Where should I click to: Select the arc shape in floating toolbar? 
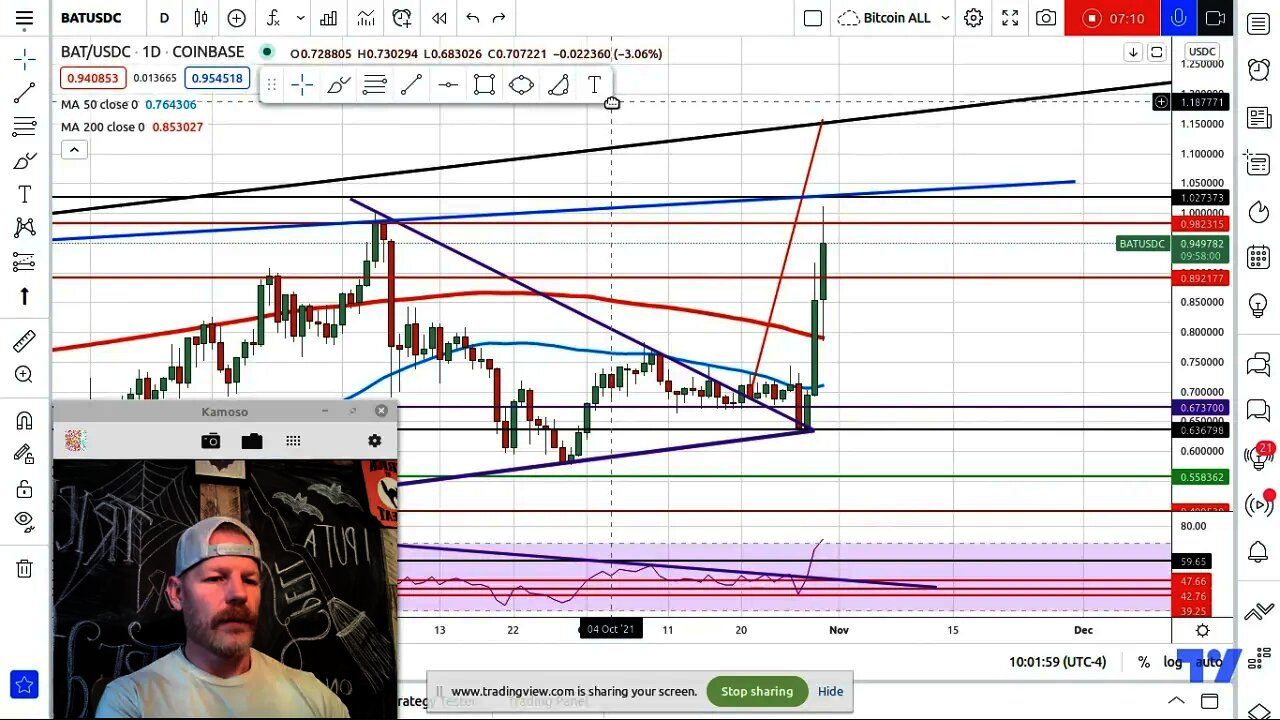tap(558, 86)
